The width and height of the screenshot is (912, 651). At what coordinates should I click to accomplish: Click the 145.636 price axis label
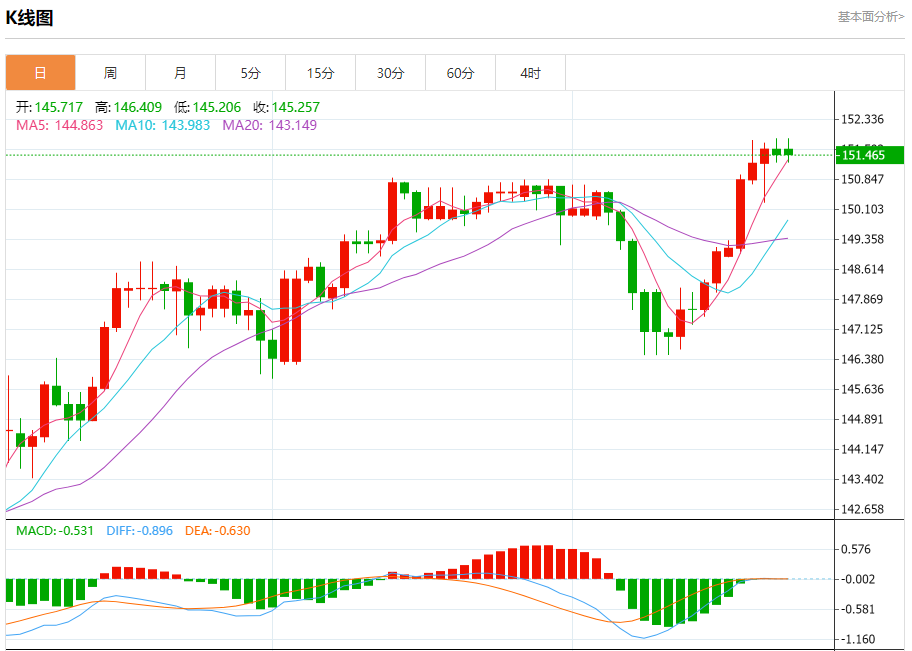point(863,389)
